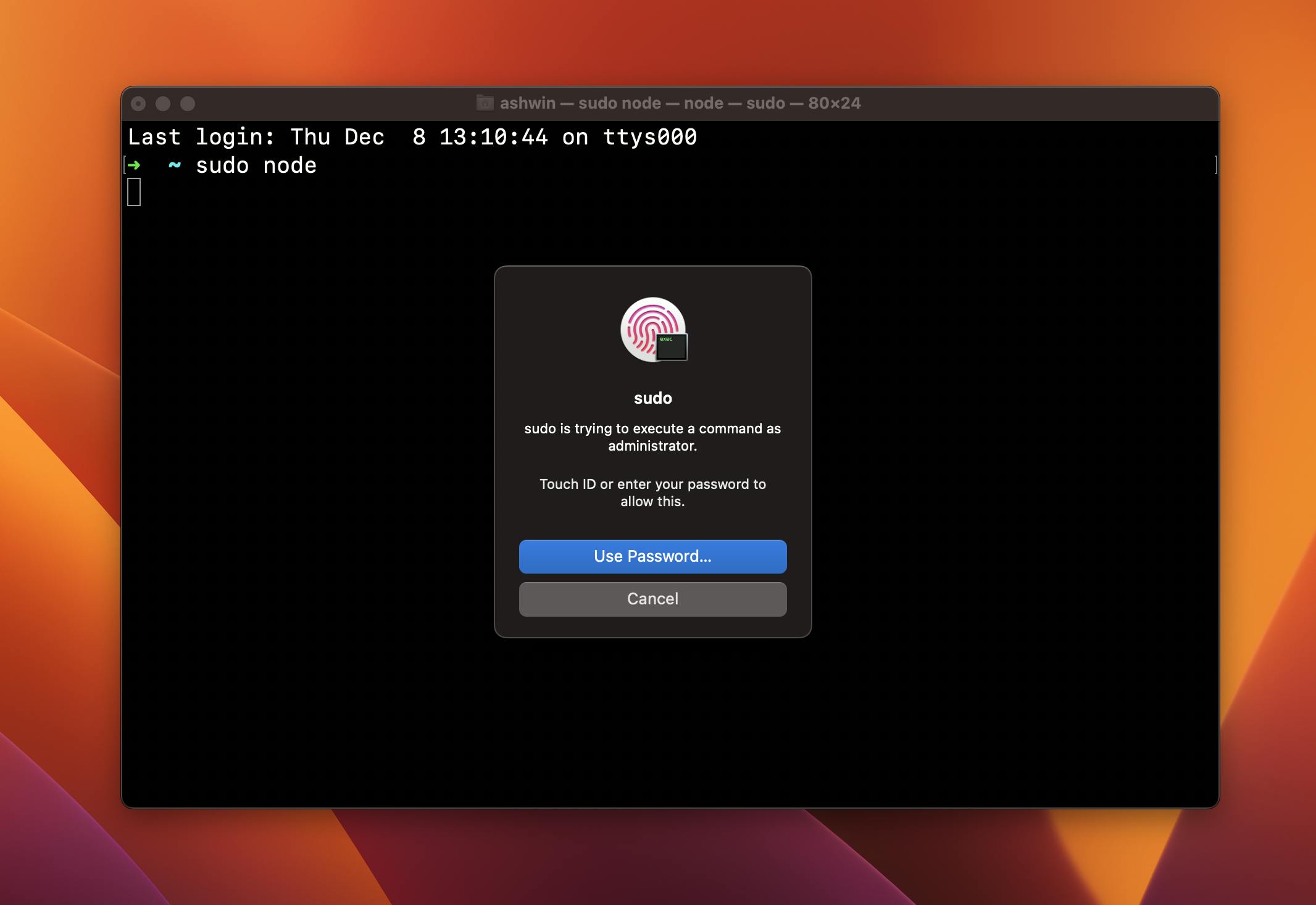Click 'Touch ID or enter your password' text
The width and height of the screenshot is (1316, 905).
pyautogui.click(x=652, y=493)
